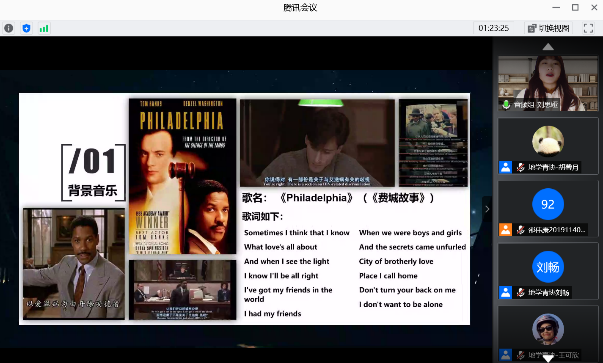Screen dimensions: 603x363
Task: Select the blue 92 avatar circle
Action: [548, 204]
